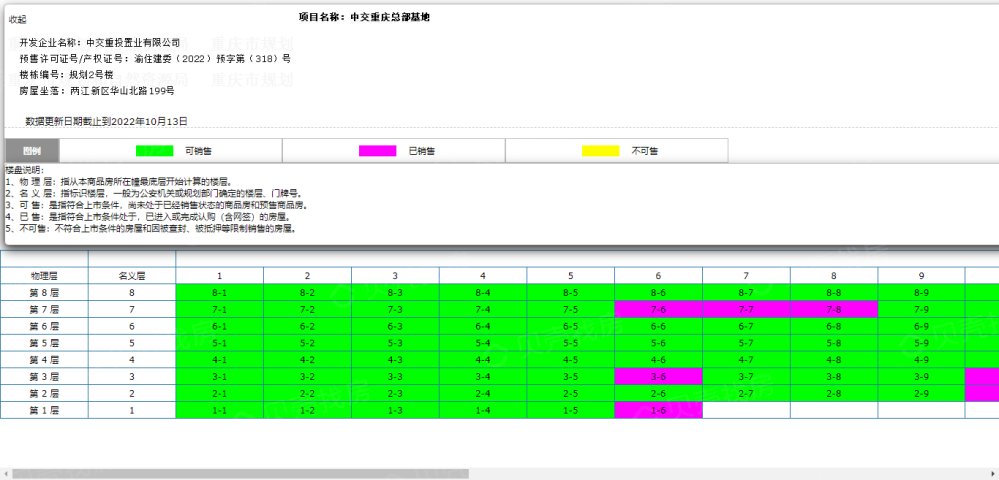This screenshot has height=480, width=999.
Task: Select available unit 8-6
Action: 659,293
